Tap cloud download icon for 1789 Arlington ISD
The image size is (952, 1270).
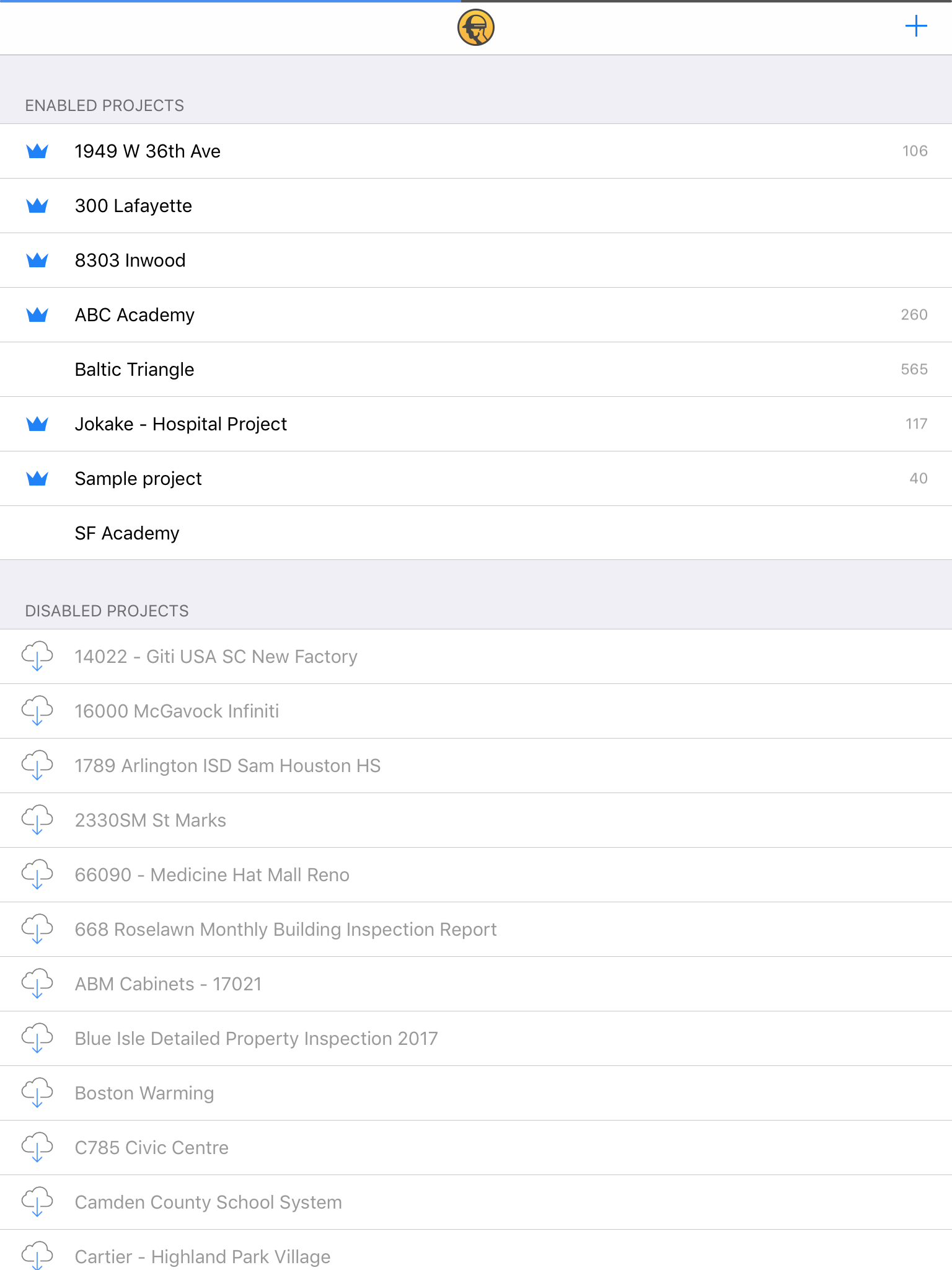click(37, 765)
